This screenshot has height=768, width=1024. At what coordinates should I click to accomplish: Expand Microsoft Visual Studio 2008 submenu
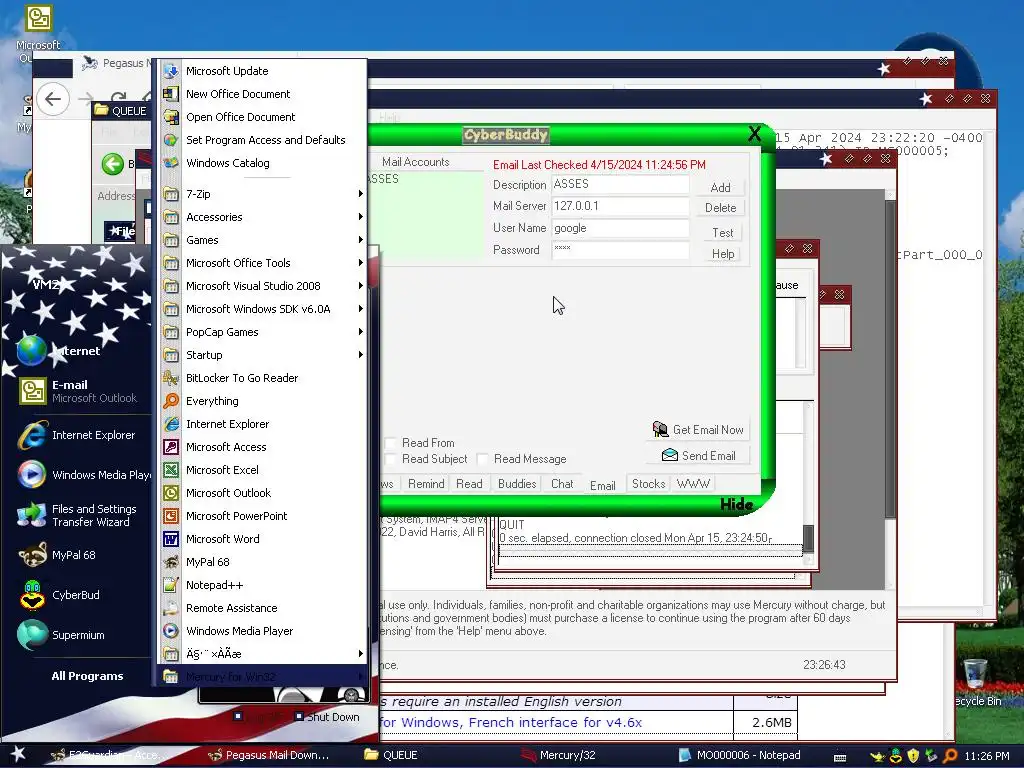tap(261, 286)
